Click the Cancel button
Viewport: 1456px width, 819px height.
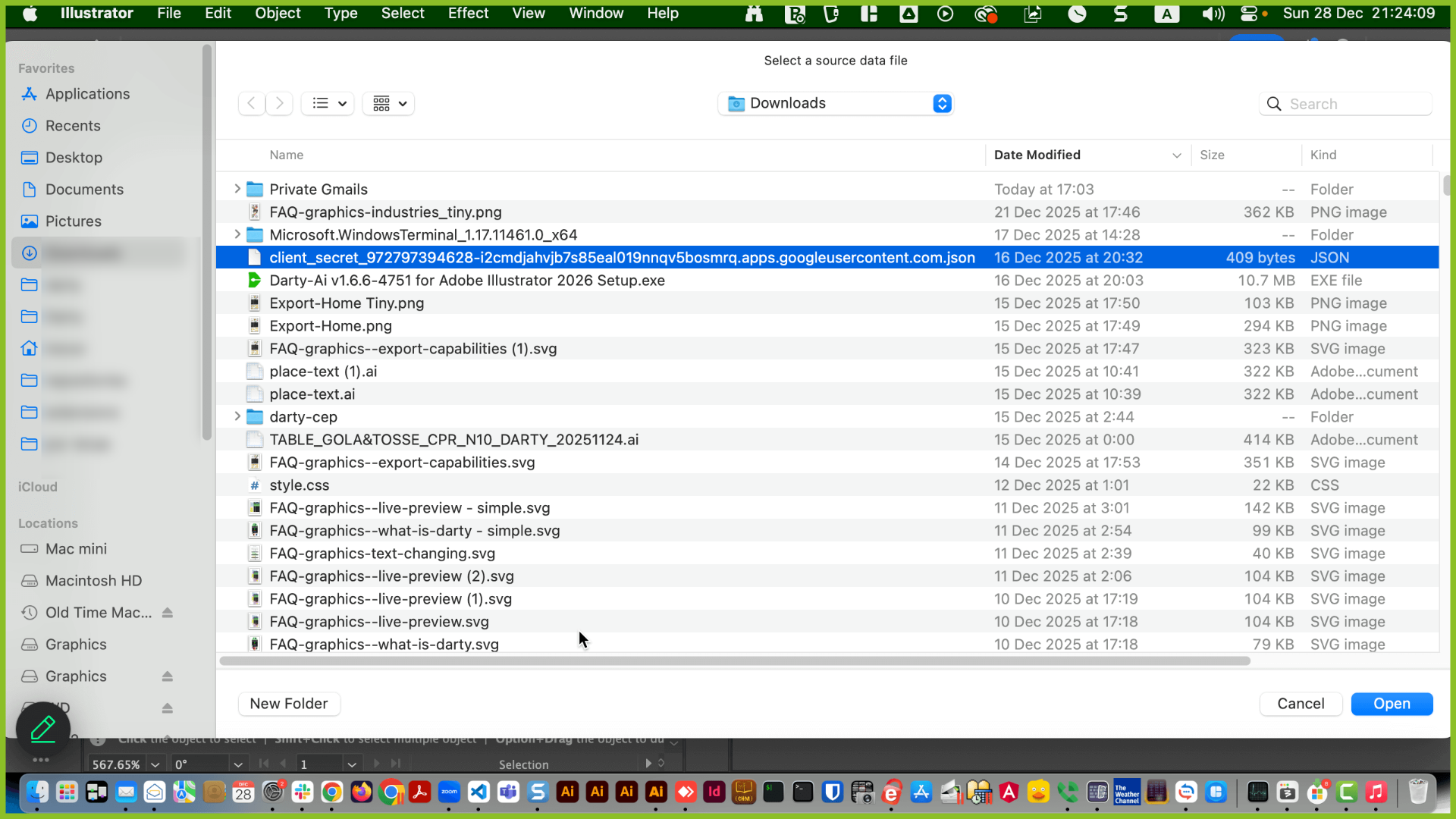(1301, 704)
